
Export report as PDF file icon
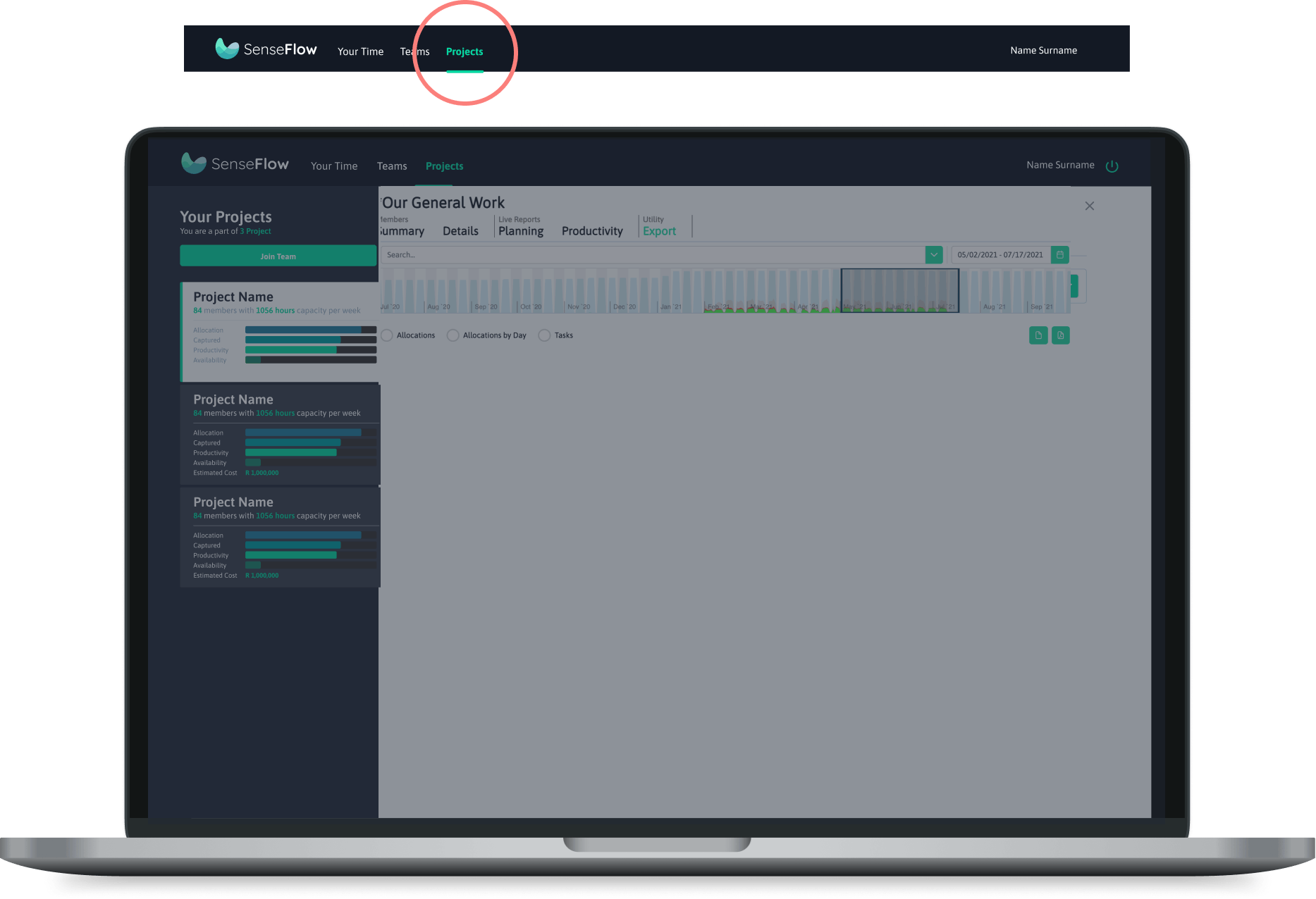click(x=1061, y=335)
